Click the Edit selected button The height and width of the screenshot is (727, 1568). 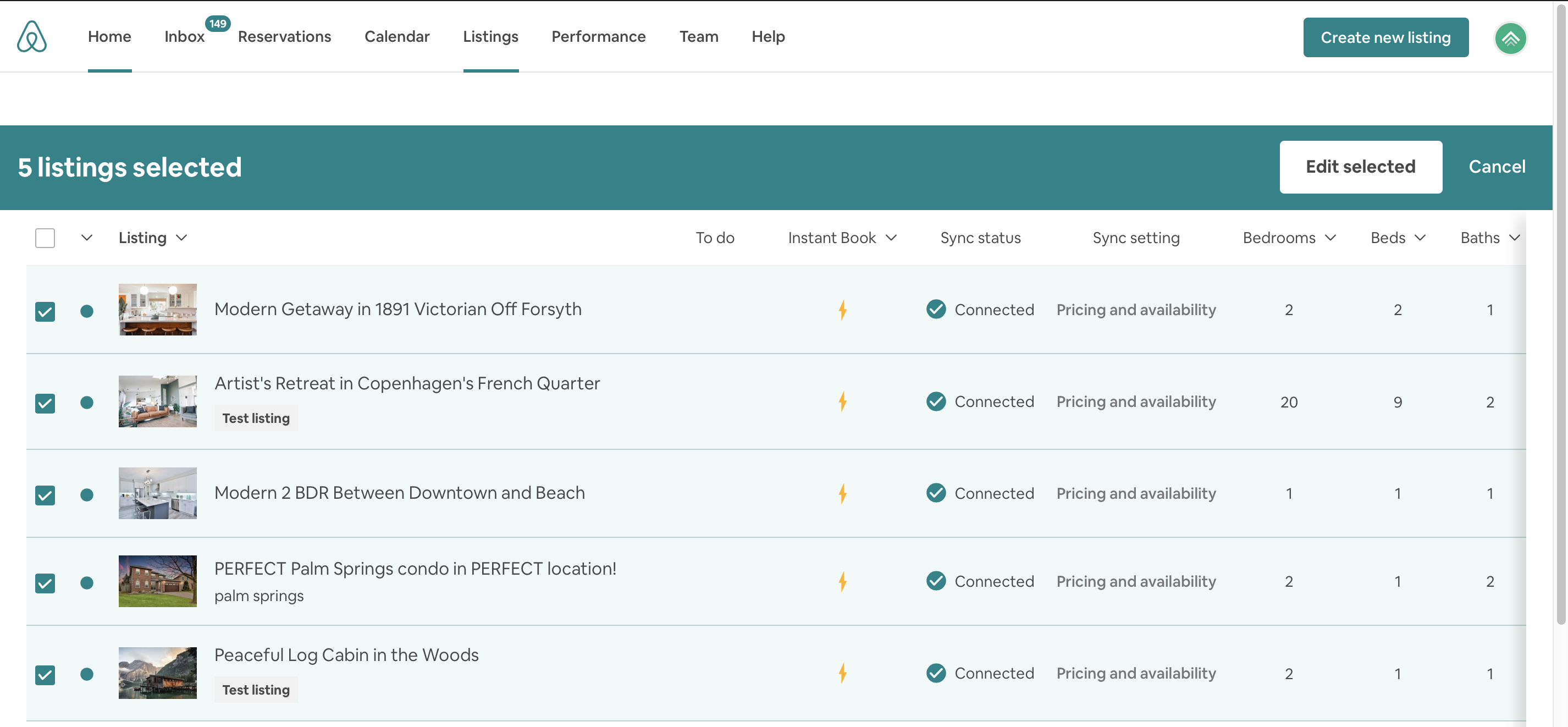pos(1360,167)
